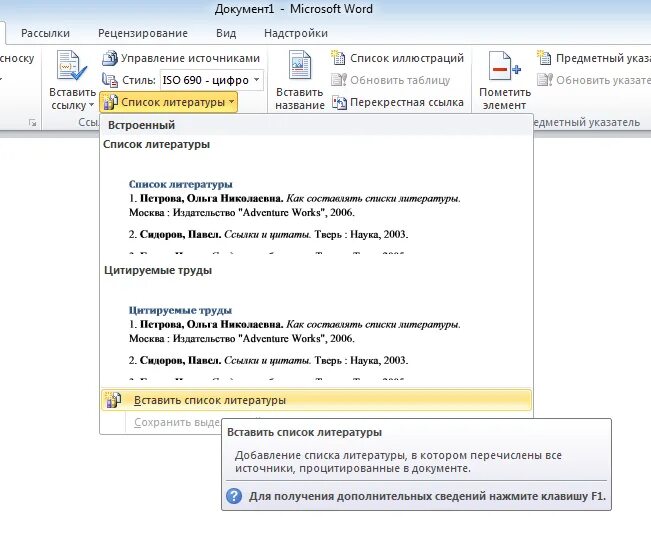Expand the Вставить ссылку dropdown arrow
The height and width of the screenshot is (536, 651).
point(91,105)
